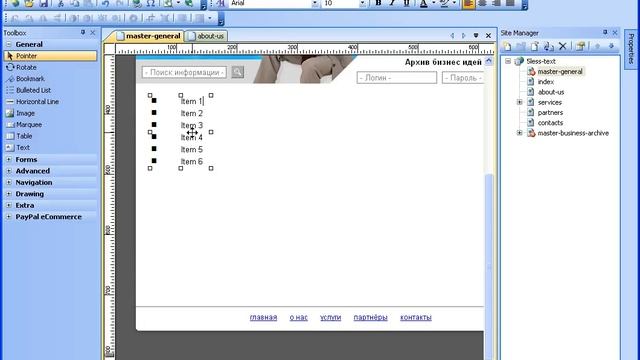Set left text alignment

coord(469,3)
